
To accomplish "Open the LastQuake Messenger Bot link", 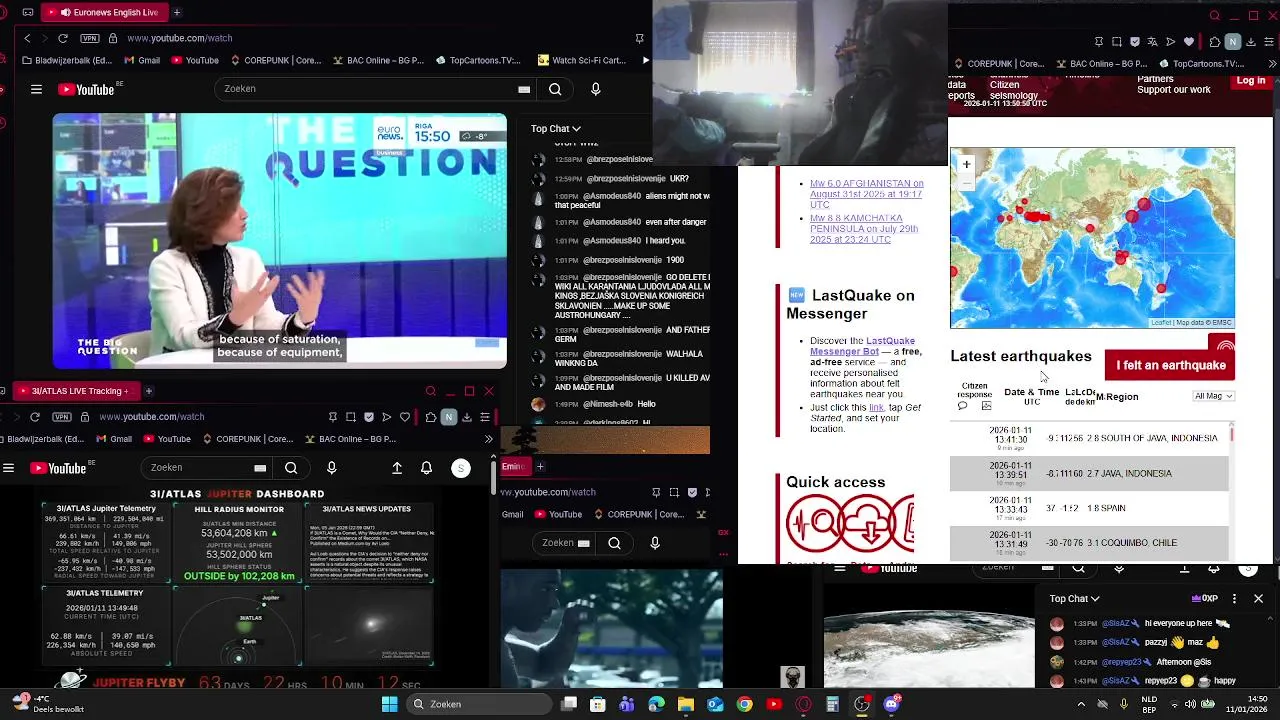I will [862, 346].
